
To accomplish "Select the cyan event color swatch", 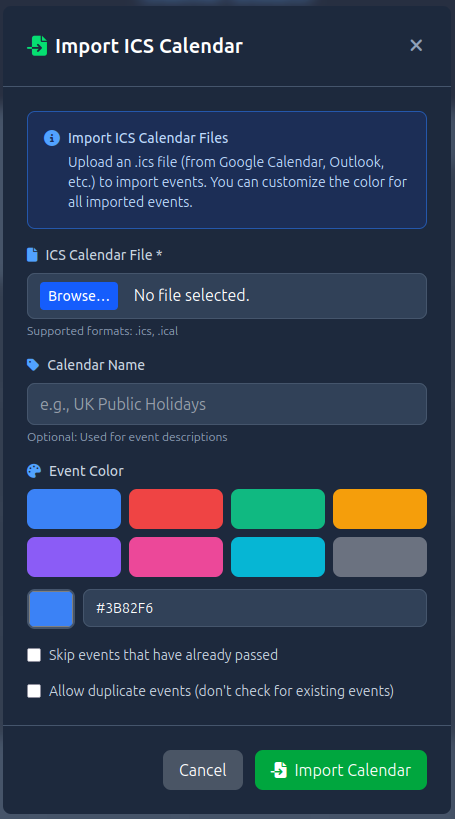I will pos(277,557).
